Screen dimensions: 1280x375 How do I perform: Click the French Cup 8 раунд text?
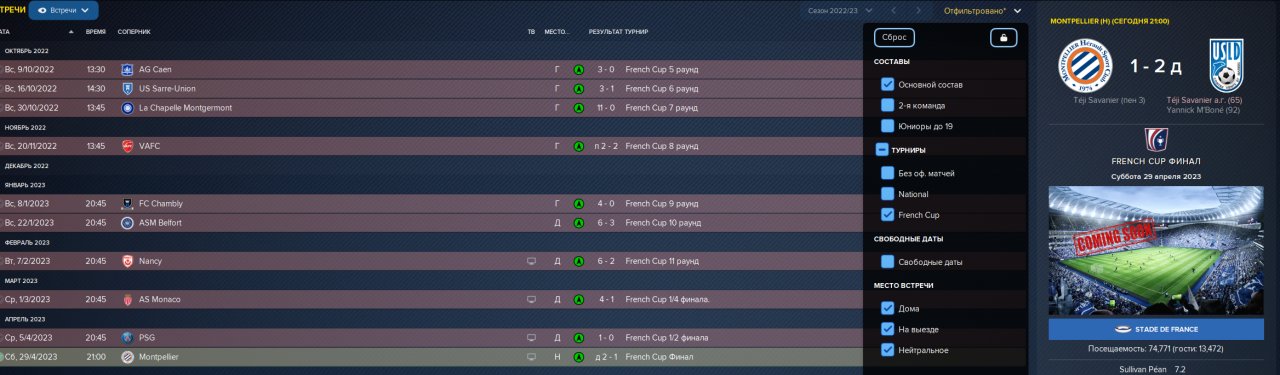pos(662,146)
